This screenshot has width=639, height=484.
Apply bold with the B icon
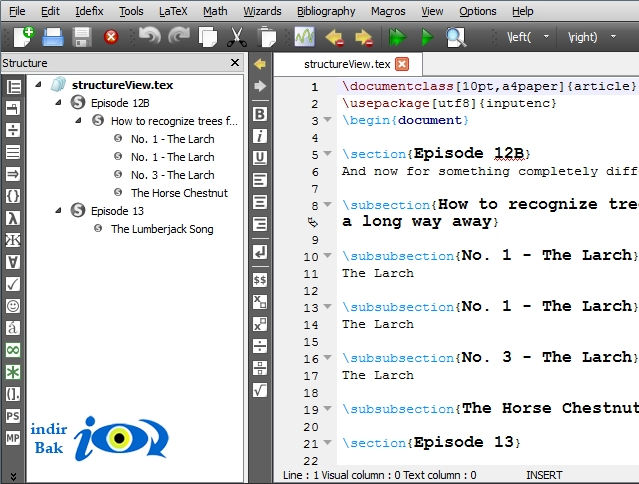(260, 114)
